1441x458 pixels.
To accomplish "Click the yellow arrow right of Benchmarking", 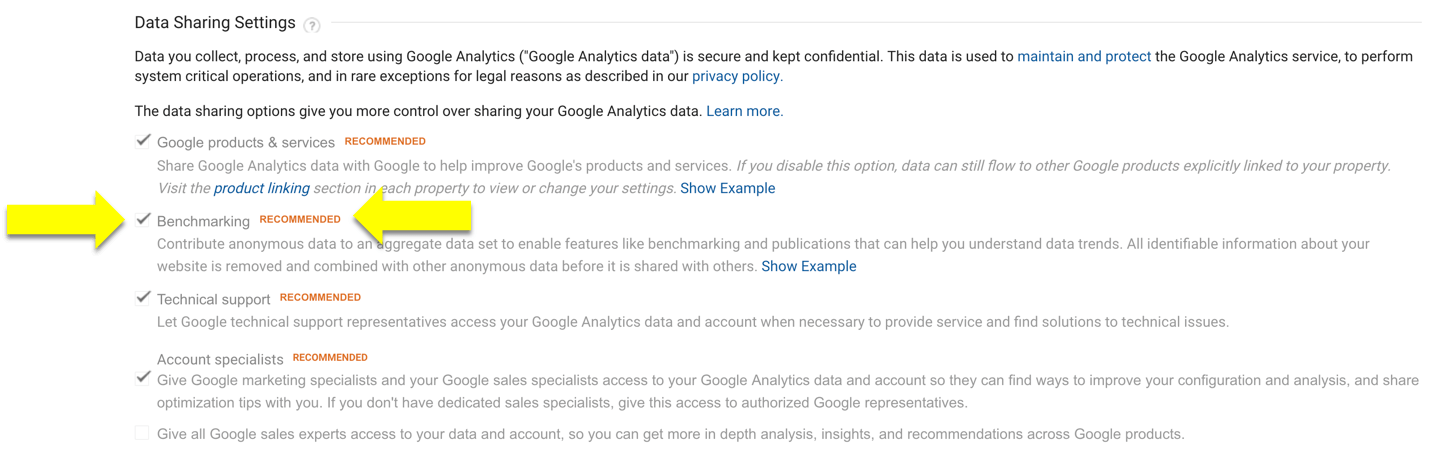I will click(x=412, y=218).
